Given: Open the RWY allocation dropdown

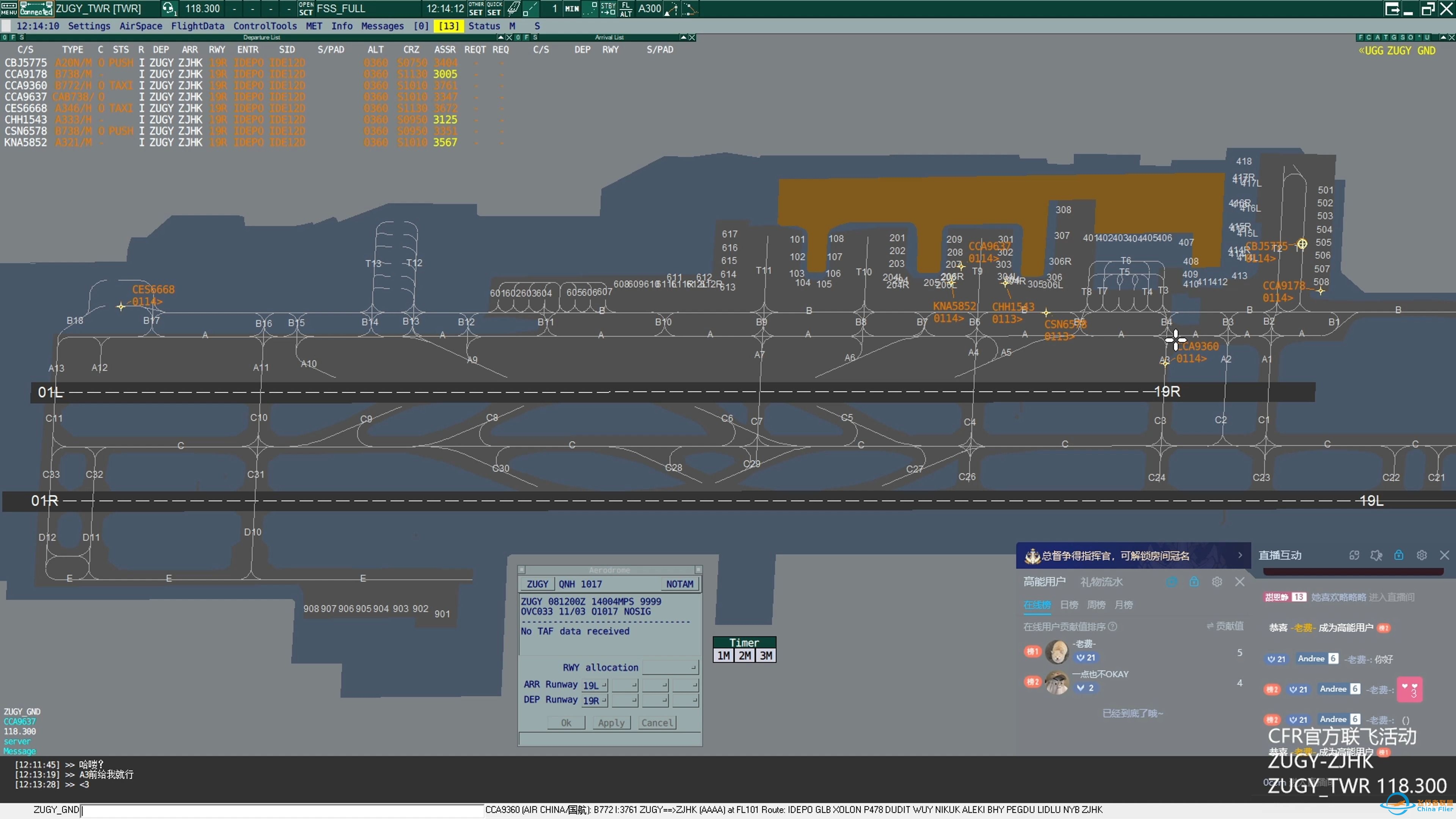Looking at the screenshot, I should [670, 667].
